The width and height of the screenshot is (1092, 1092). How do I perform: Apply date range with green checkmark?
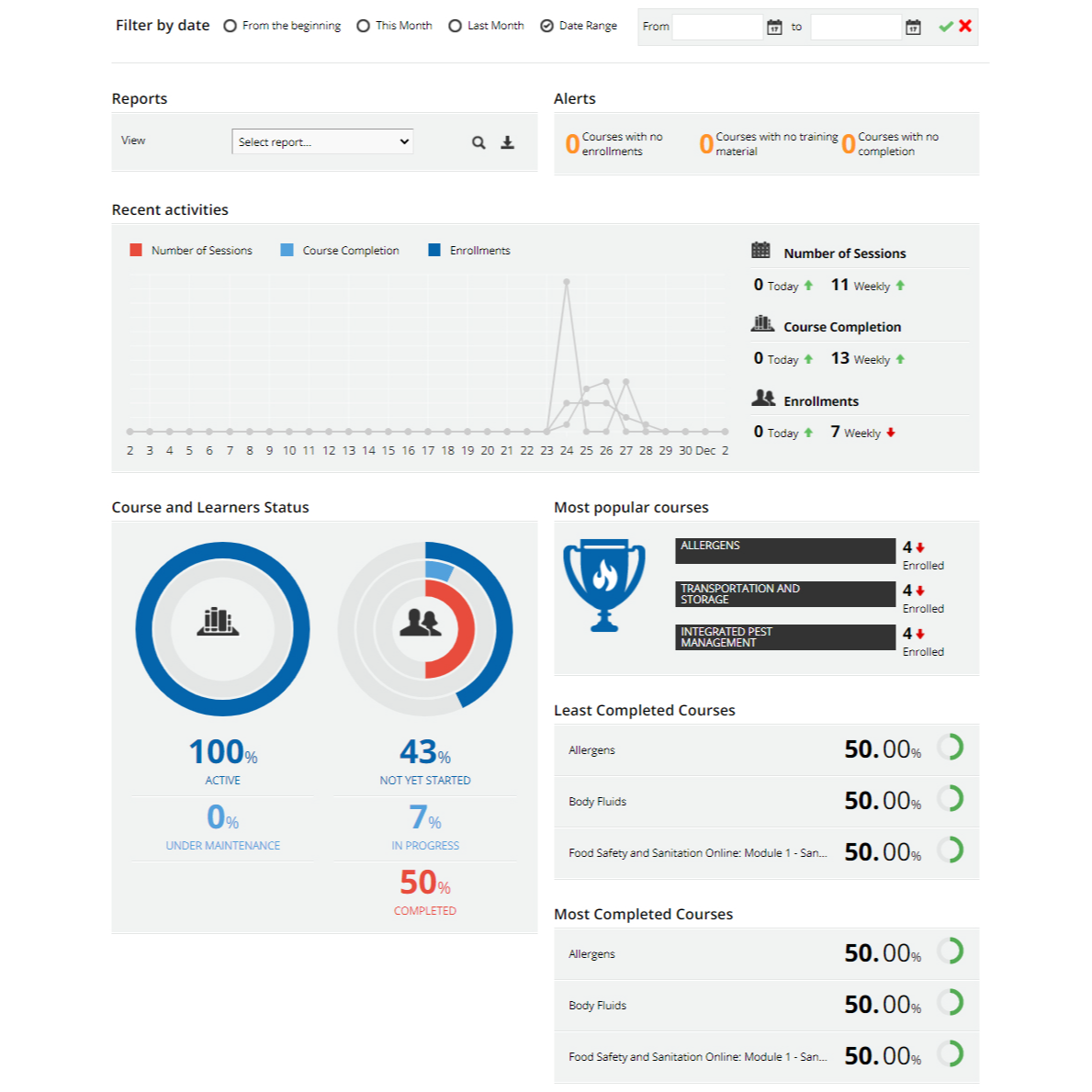[x=945, y=27]
